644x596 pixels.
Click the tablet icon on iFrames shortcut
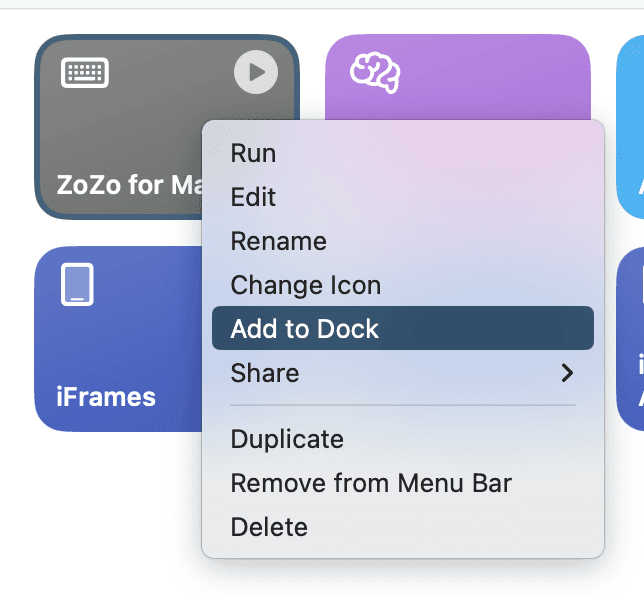coord(77,284)
